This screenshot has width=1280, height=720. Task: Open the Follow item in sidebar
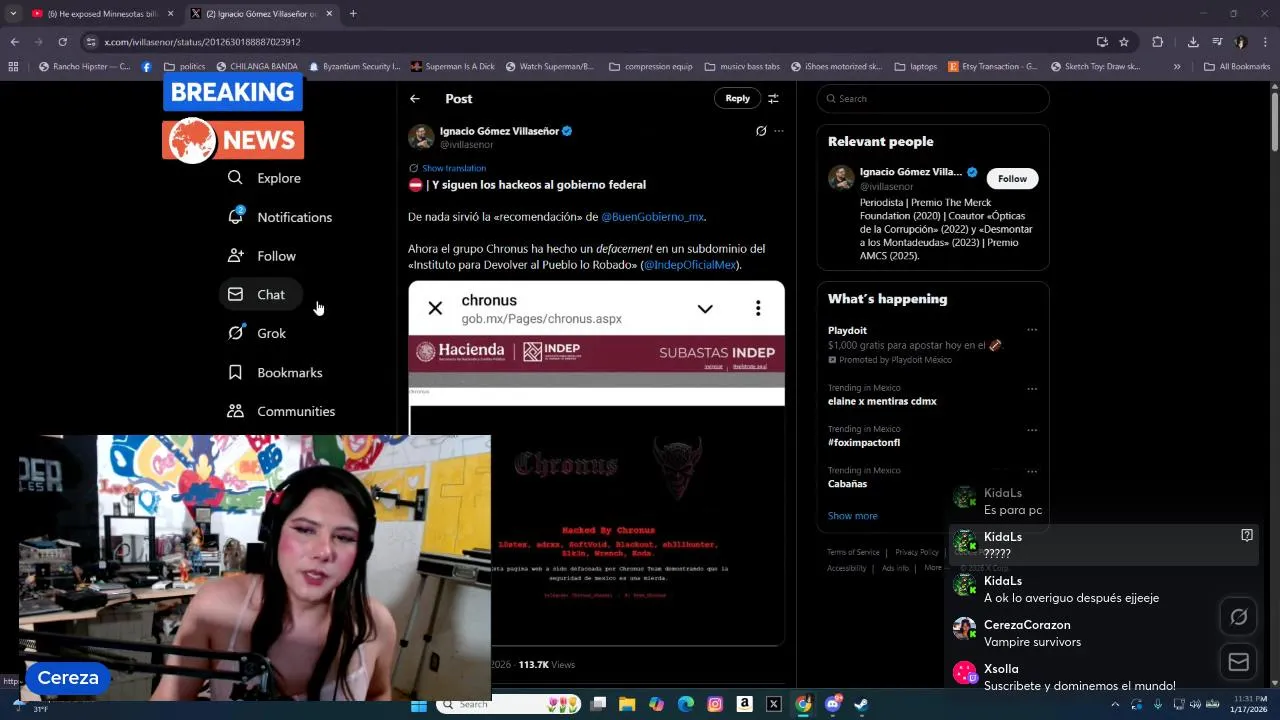261,256
